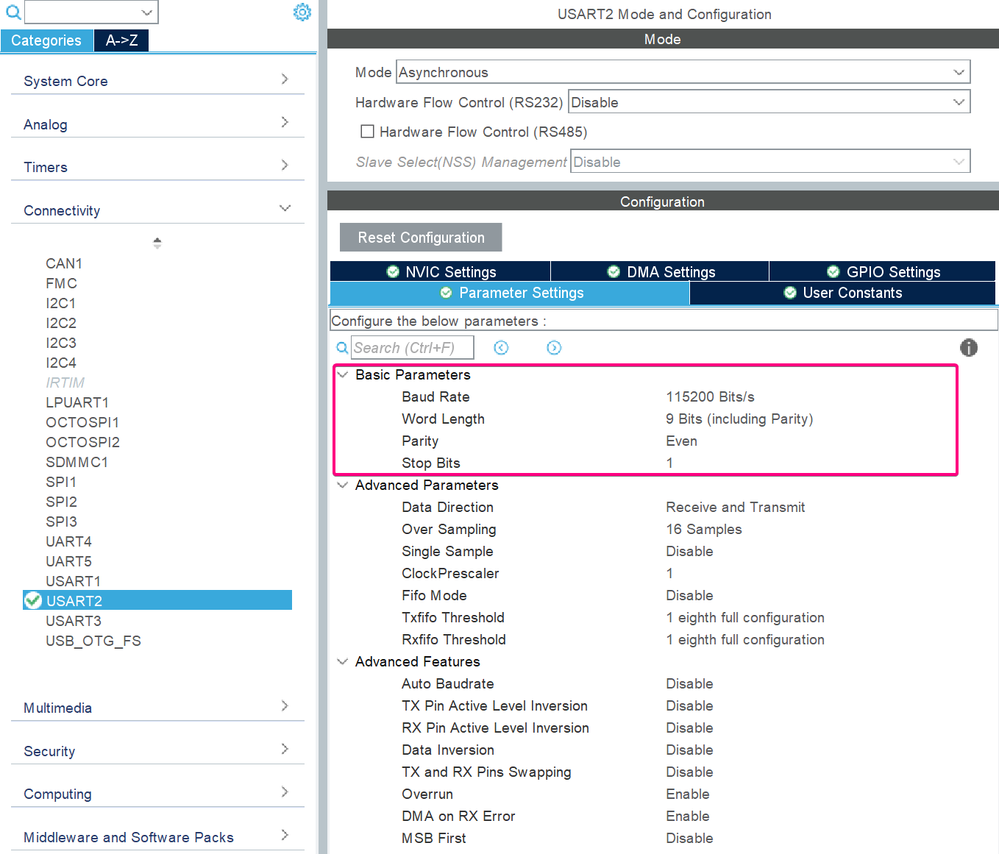Select I2C1 peripheral
The height and width of the screenshot is (854, 999).
[61, 303]
